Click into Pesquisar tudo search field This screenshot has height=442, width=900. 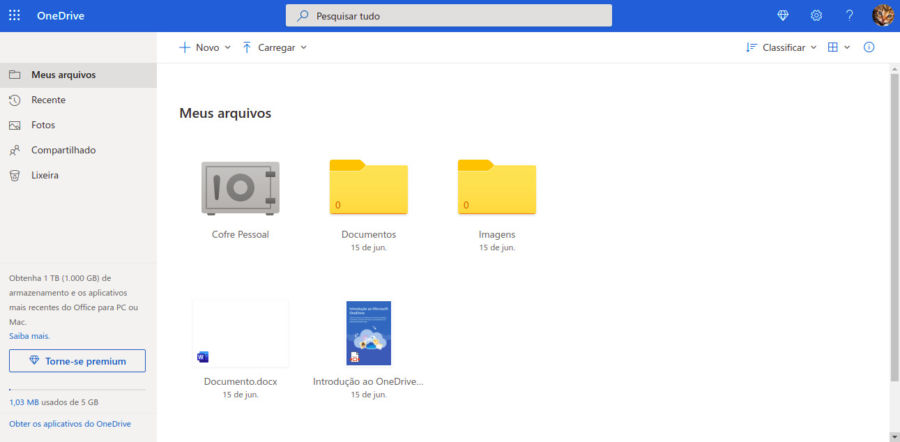pos(449,16)
